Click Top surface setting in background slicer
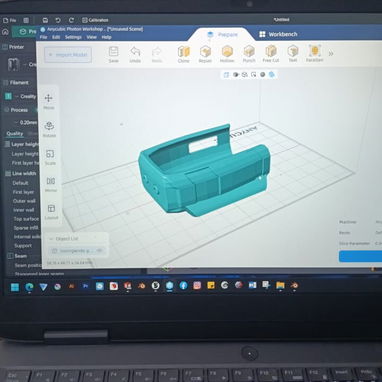 [26, 219]
